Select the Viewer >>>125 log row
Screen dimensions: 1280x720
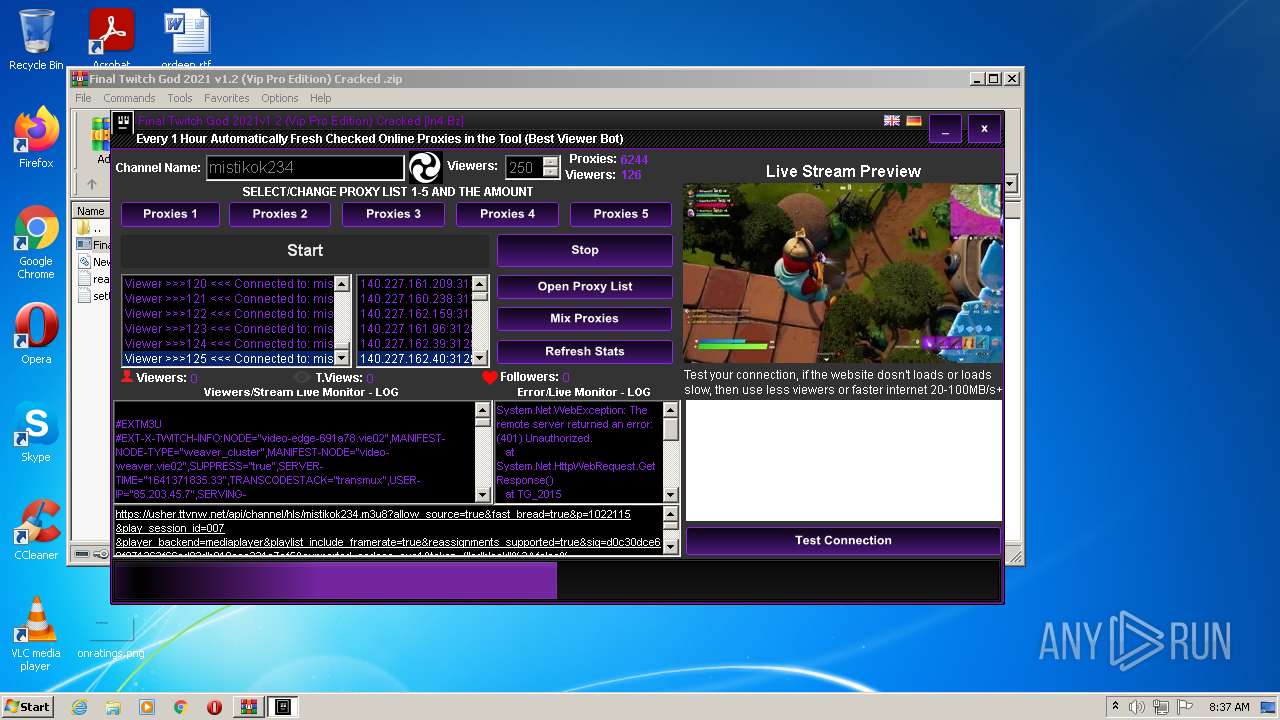point(229,358)
